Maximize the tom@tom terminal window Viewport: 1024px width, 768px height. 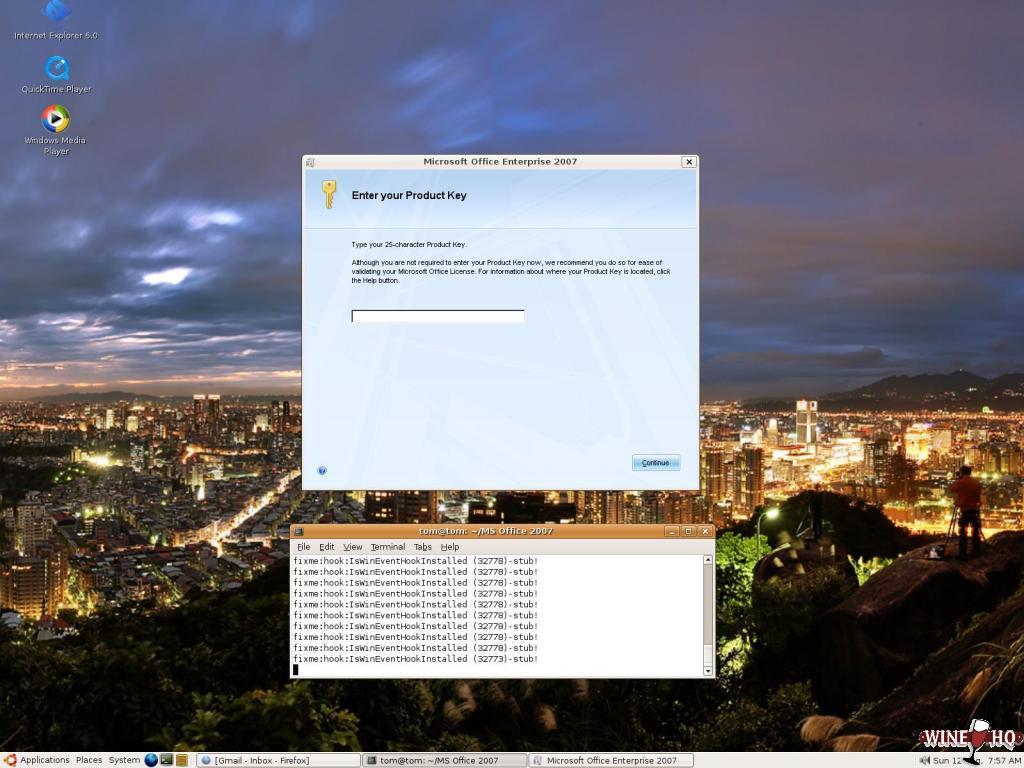point(688,531)
